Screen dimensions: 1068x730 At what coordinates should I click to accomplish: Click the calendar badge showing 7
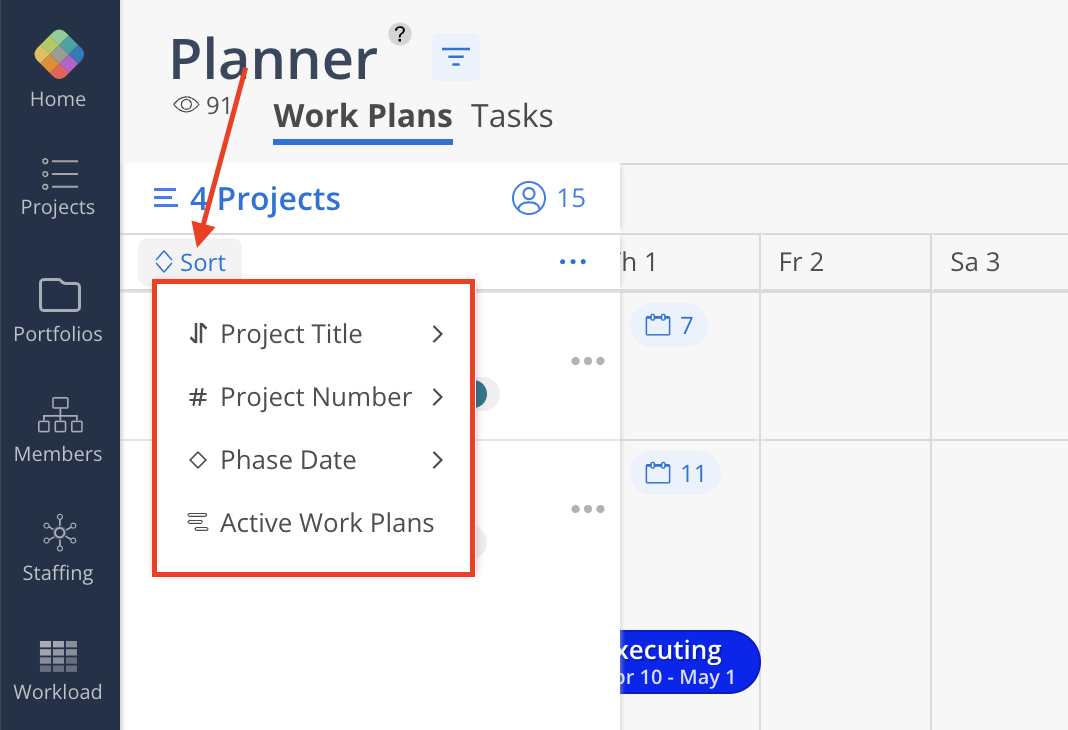pyautogui.click(x=669, y=326)
